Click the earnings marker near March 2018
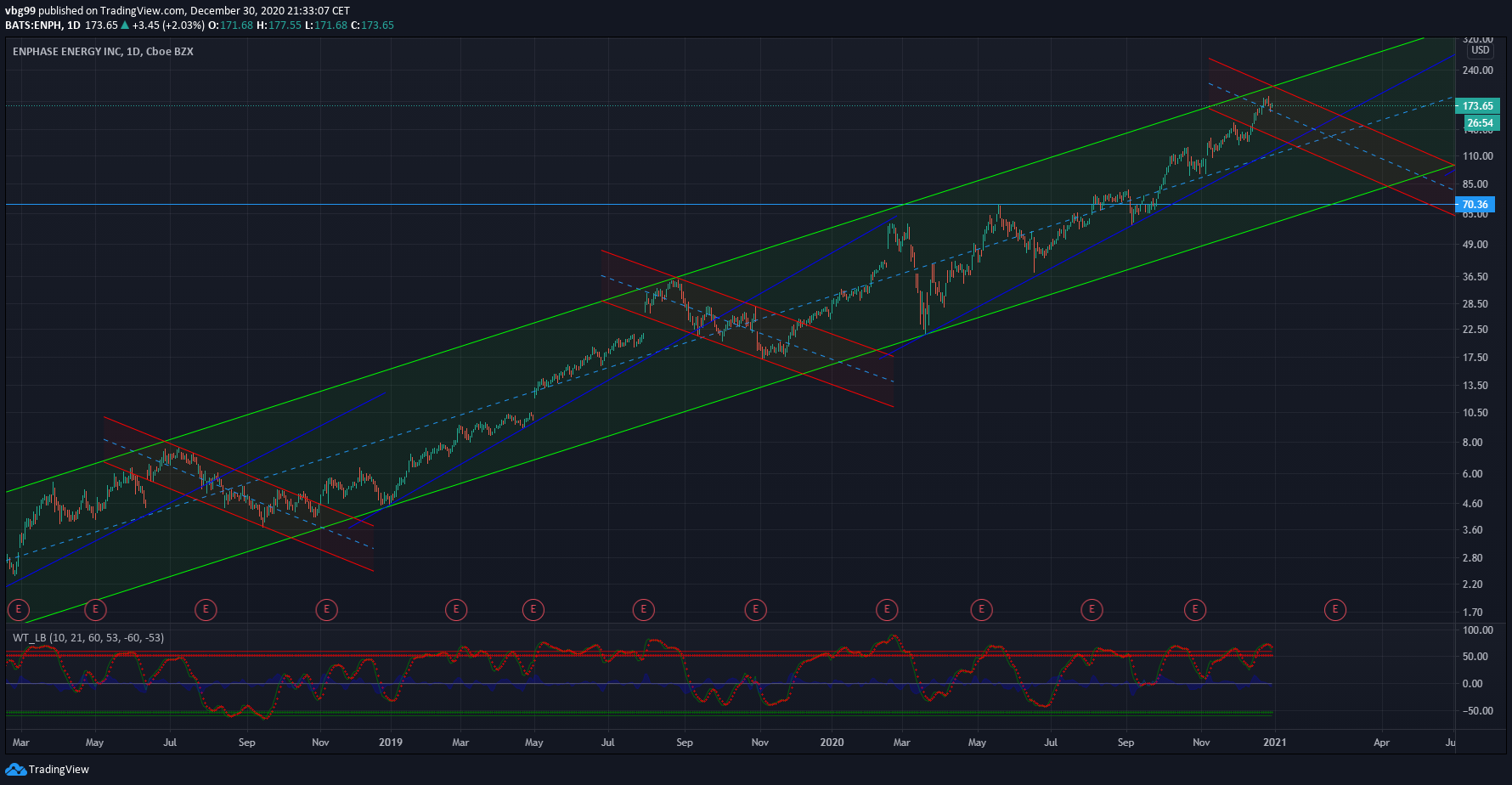This screenshot has height=785, width=1512. click(19, 609)
